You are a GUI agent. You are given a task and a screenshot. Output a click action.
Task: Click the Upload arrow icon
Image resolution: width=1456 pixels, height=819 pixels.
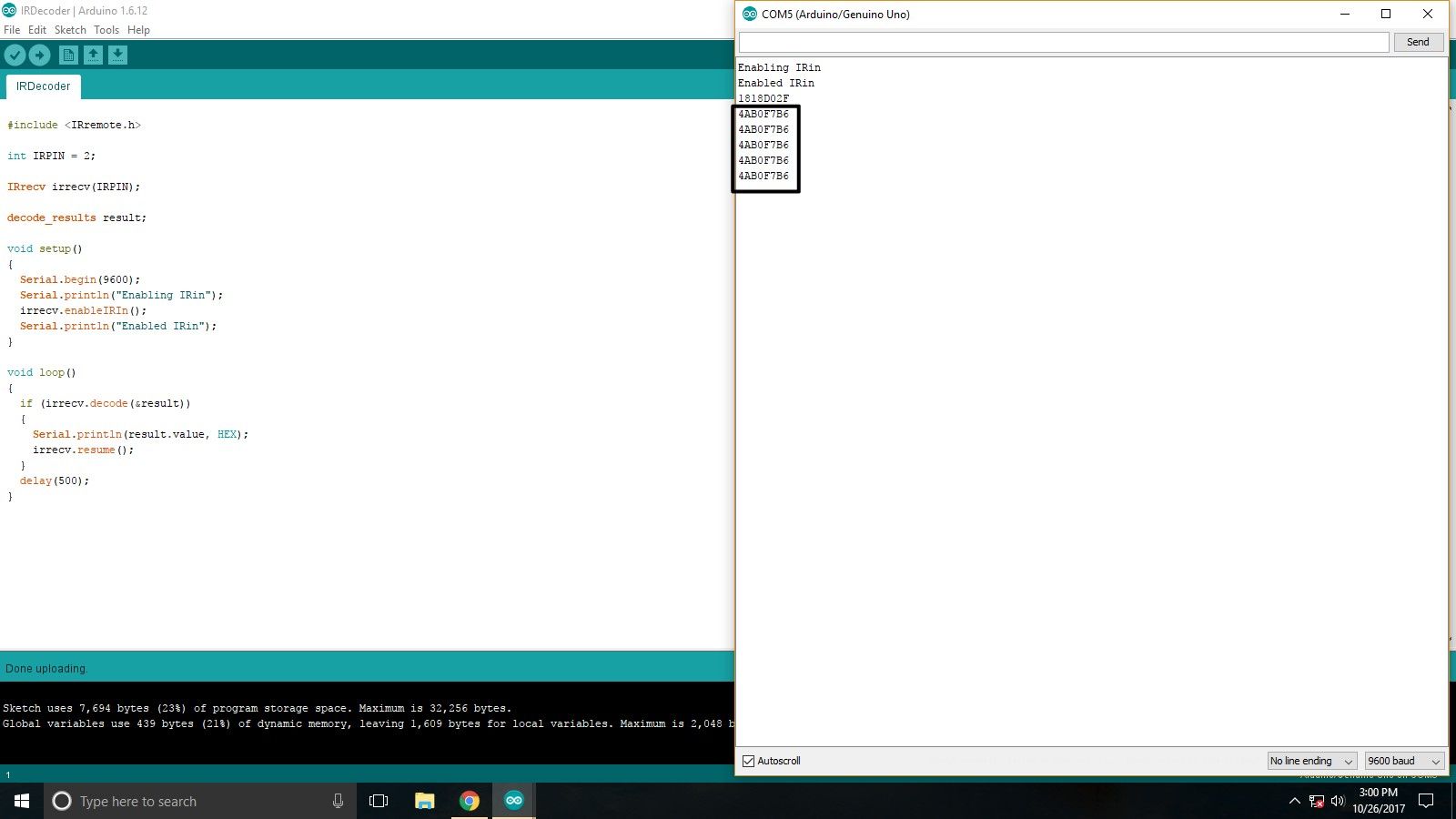coord(39,56)
